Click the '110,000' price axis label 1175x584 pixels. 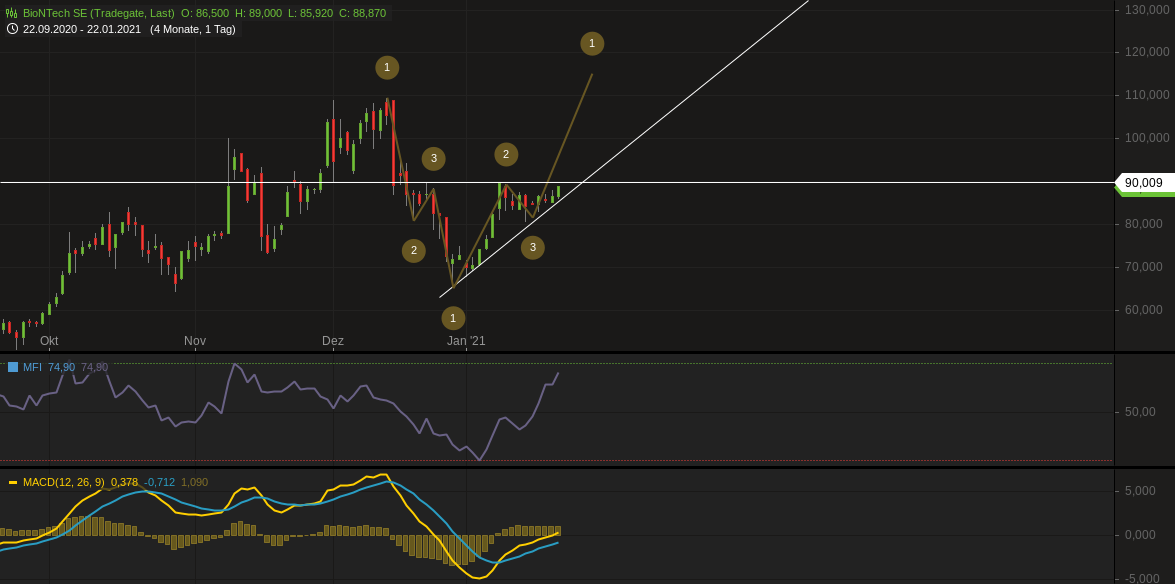pos(1147,94)
